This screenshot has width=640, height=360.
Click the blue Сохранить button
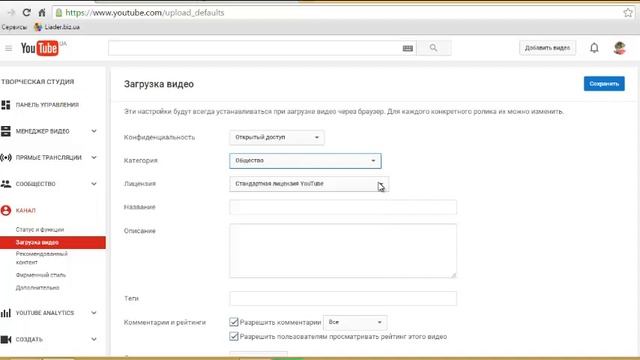click(604, 84)
